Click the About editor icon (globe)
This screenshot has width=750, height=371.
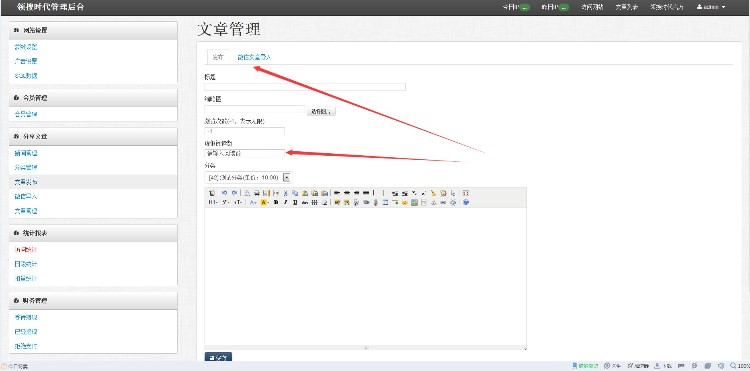(465, 202)
